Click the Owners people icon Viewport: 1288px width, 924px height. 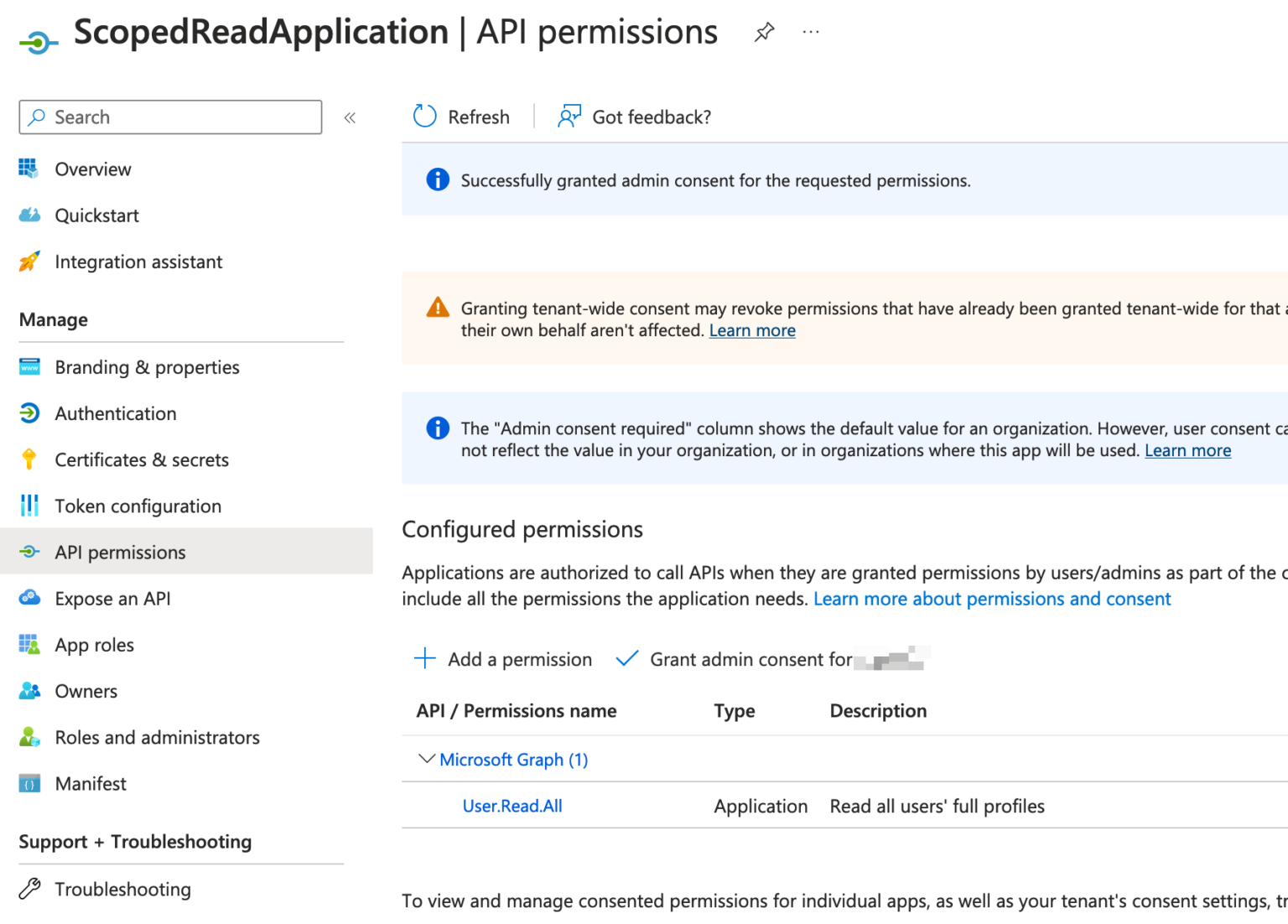[29, 691]
